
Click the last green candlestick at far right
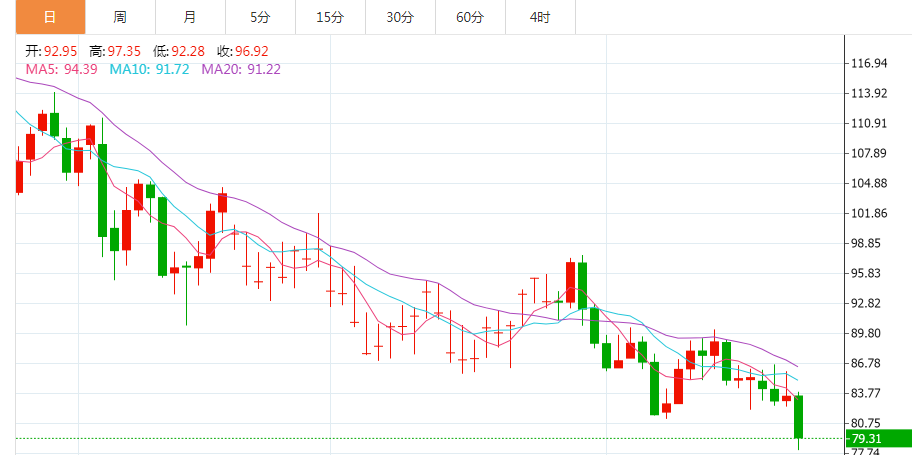click(x=799, y=416)
